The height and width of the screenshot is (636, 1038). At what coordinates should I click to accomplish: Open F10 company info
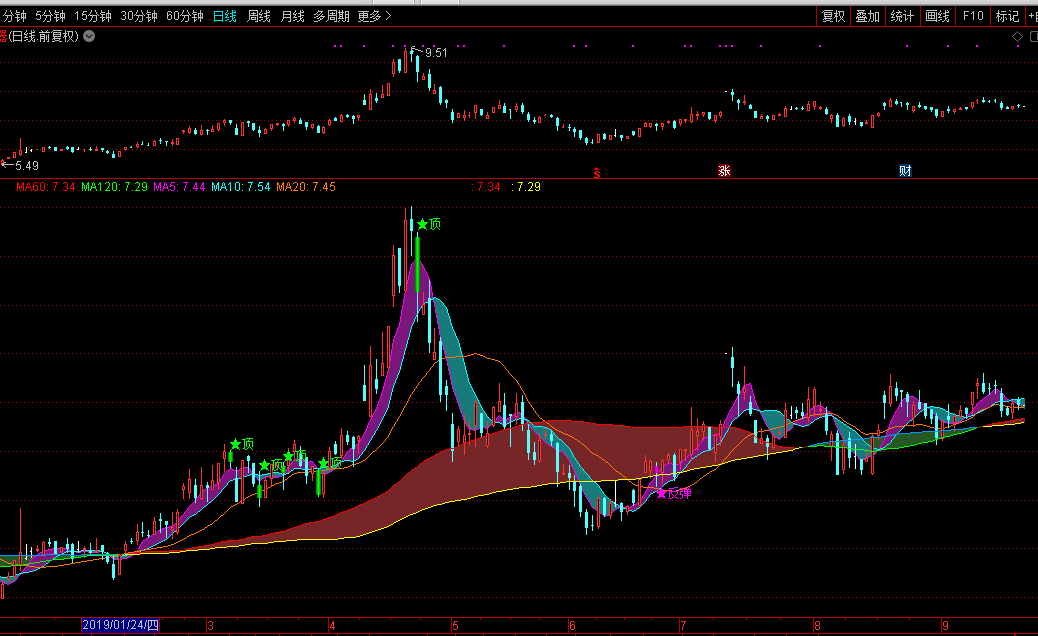pyautogui.click(x=972, y=16)
